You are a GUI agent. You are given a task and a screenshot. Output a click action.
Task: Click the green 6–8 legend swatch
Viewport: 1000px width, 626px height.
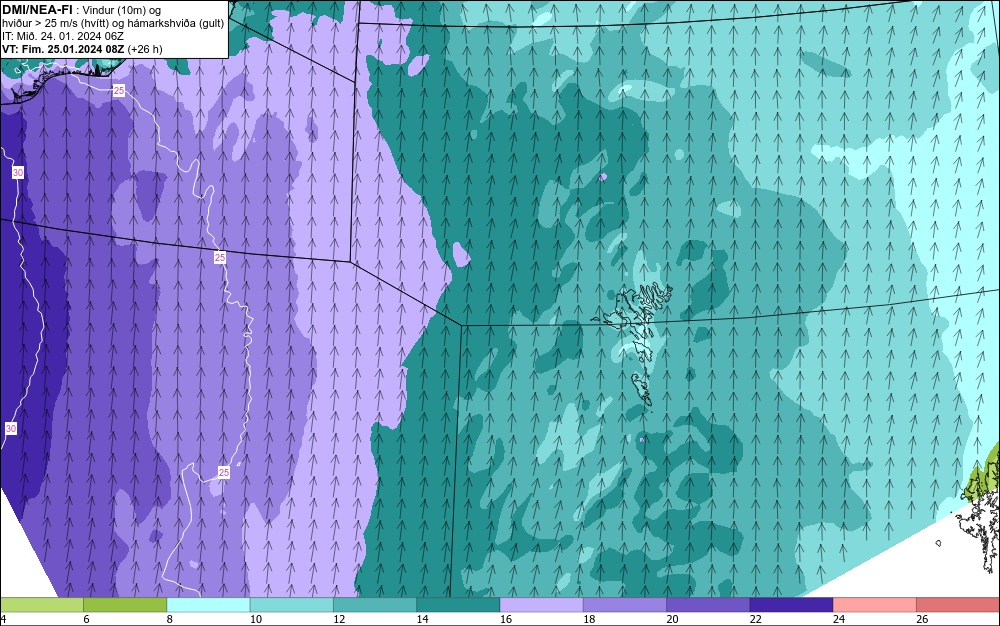click(125, 604)
